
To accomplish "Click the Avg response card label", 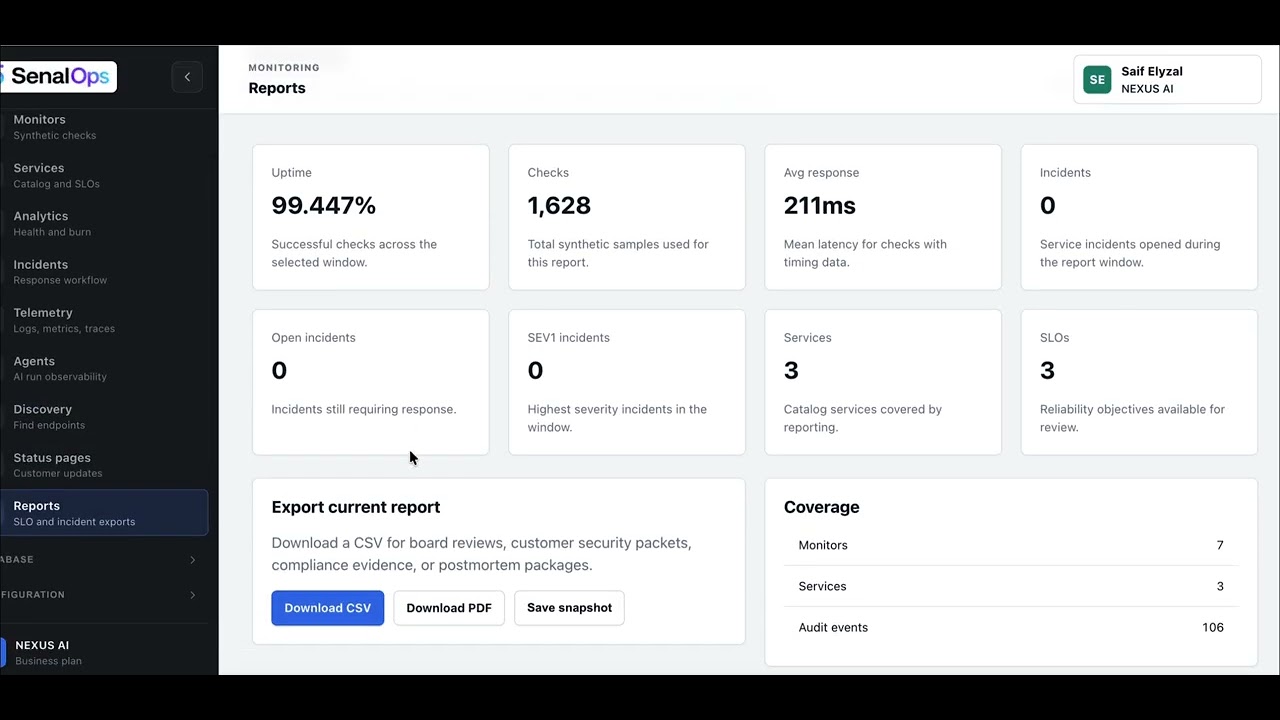I will pos(821,173).
